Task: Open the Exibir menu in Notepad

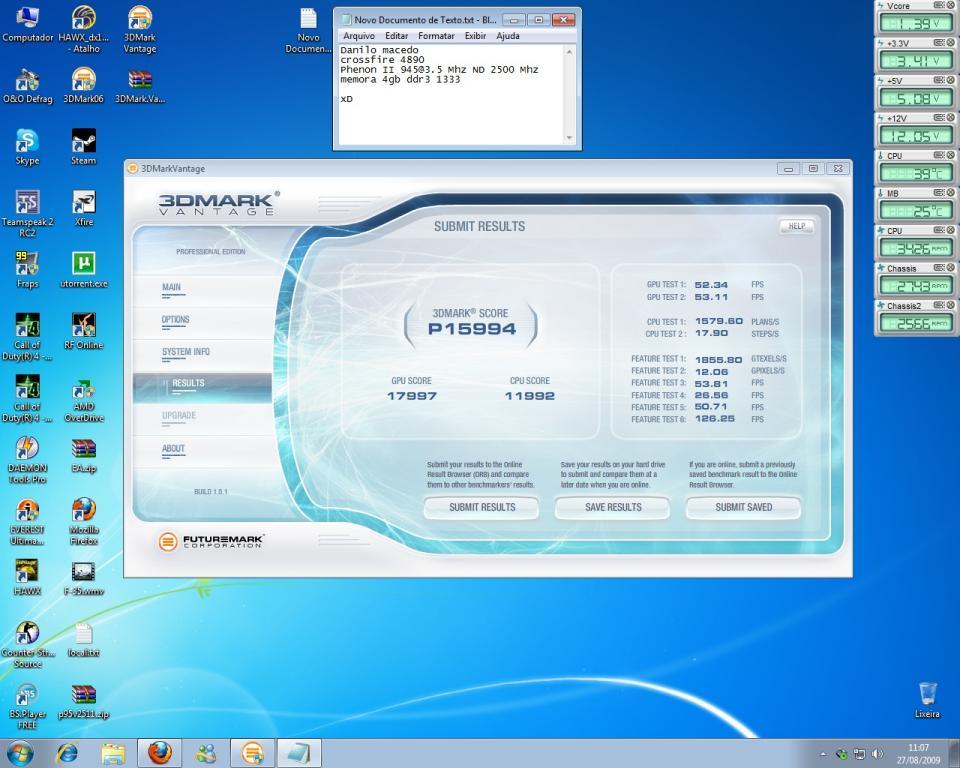Action: (x=475, y=36)
